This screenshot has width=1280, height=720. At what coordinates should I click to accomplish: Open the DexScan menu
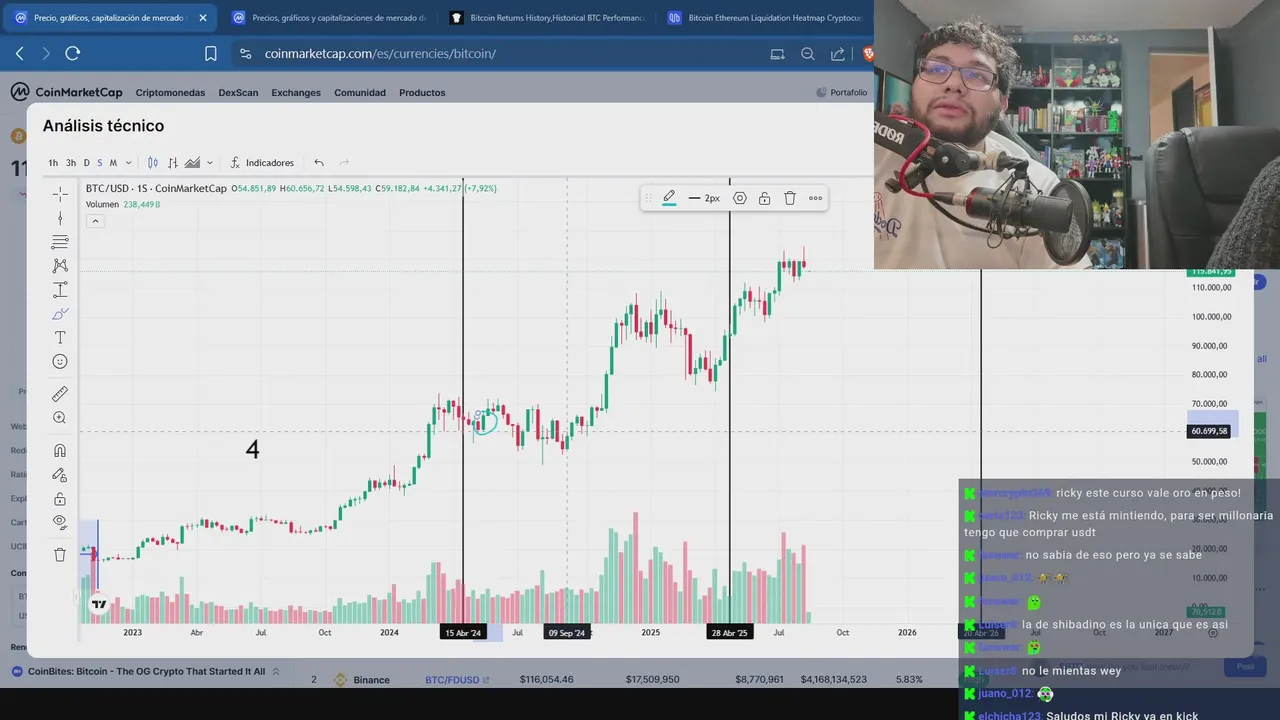pos(238,93)
